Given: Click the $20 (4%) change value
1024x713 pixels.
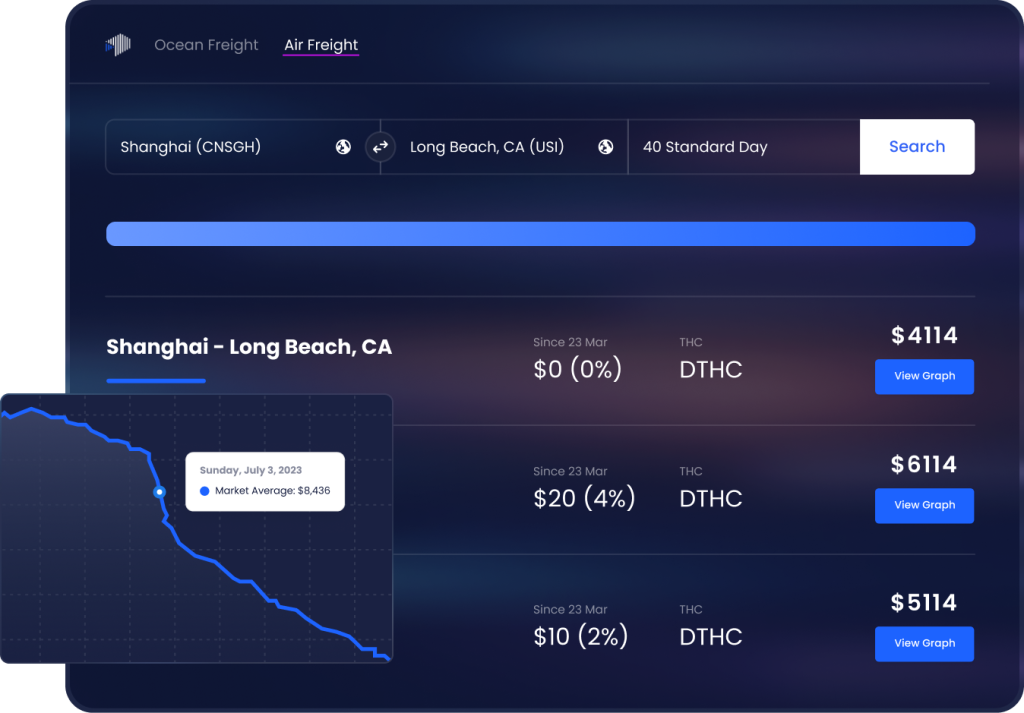Looking at the screenshot, I should tap(584, 499).
